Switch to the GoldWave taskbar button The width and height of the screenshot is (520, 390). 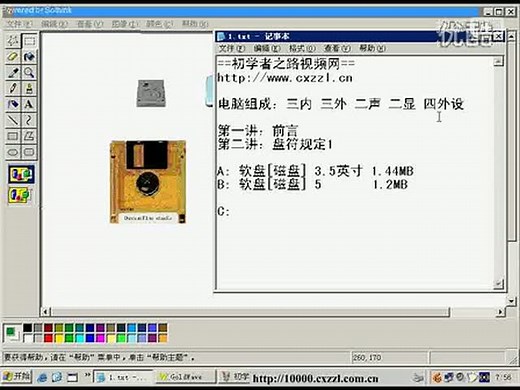pos(186,377)
